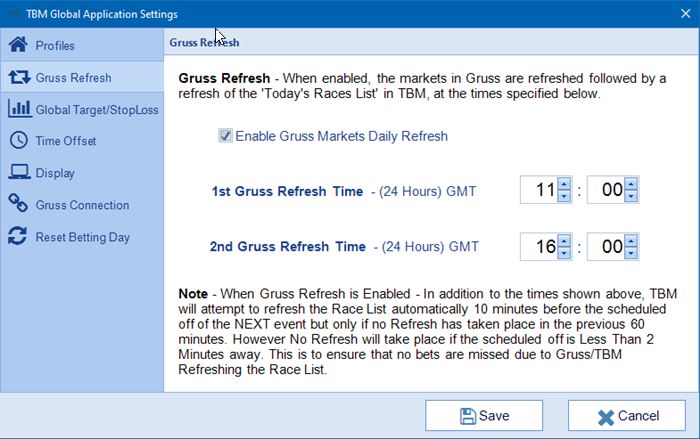This screenshot has height=439, width=700.
Task: Click the Enable Gruss Markets Daily Refresh label
Action: tap(342, 136)
